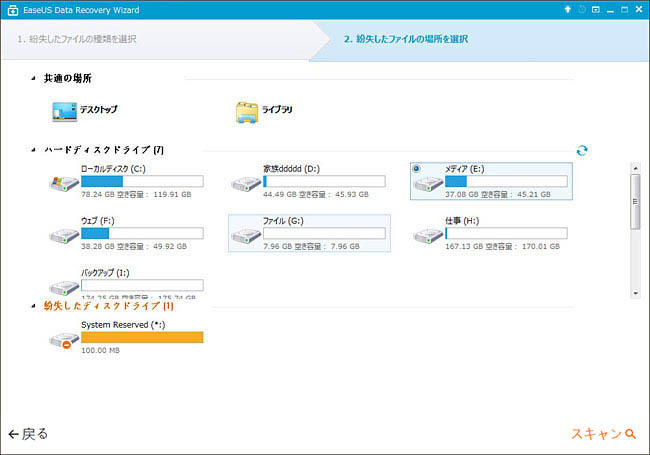Click the EaseUS app logo icon
The height and width of the screenshot is (455, 650).
[x=13, y=10]
